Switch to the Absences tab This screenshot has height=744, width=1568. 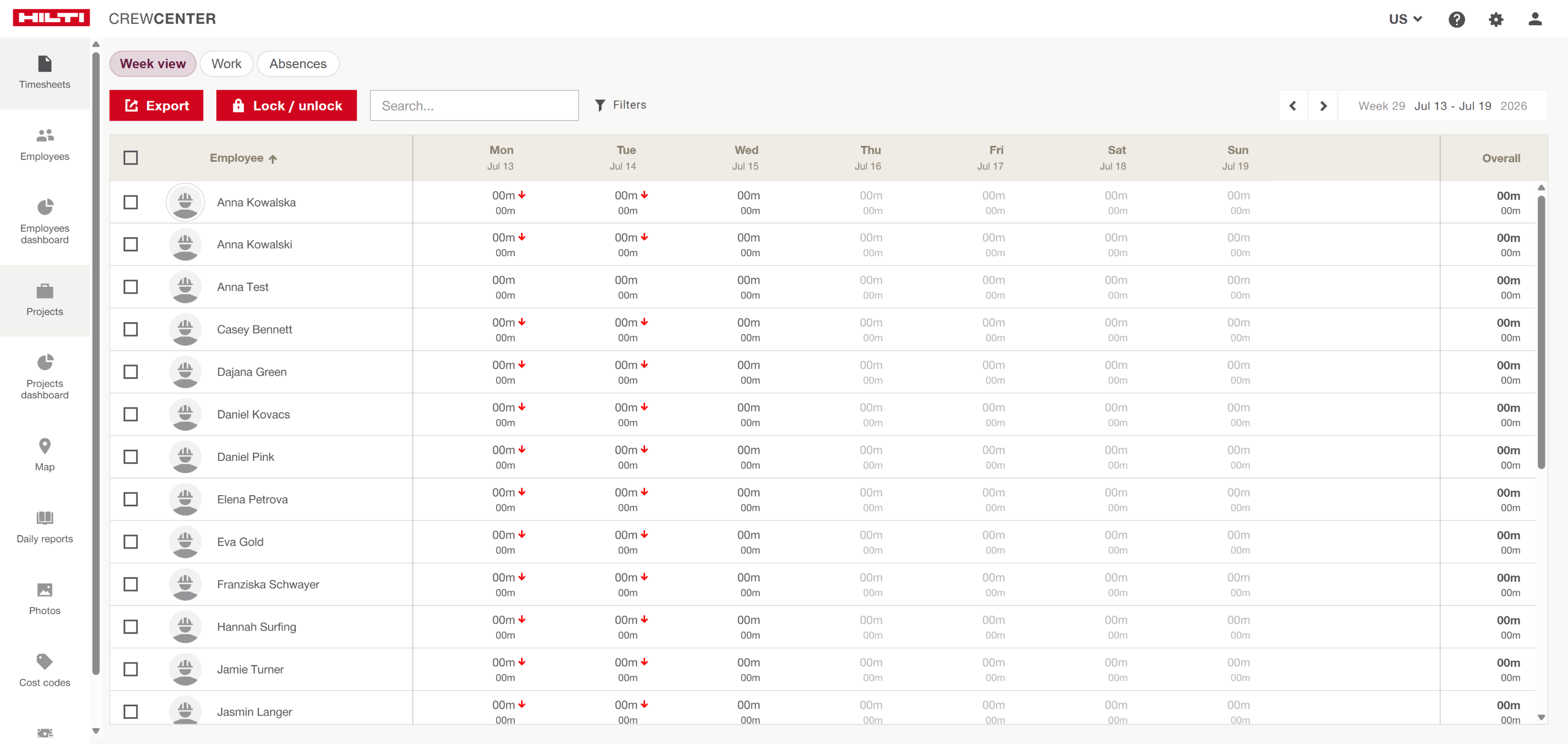pyautogui.click(x=298, y=64)
